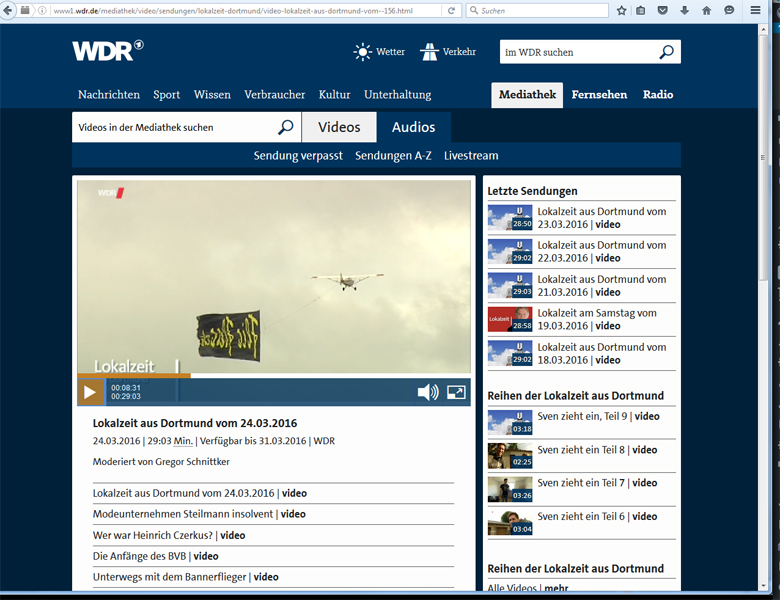
Task: Click the 'Letzte Sendungen' heading
Action: [x=532, y=191]
